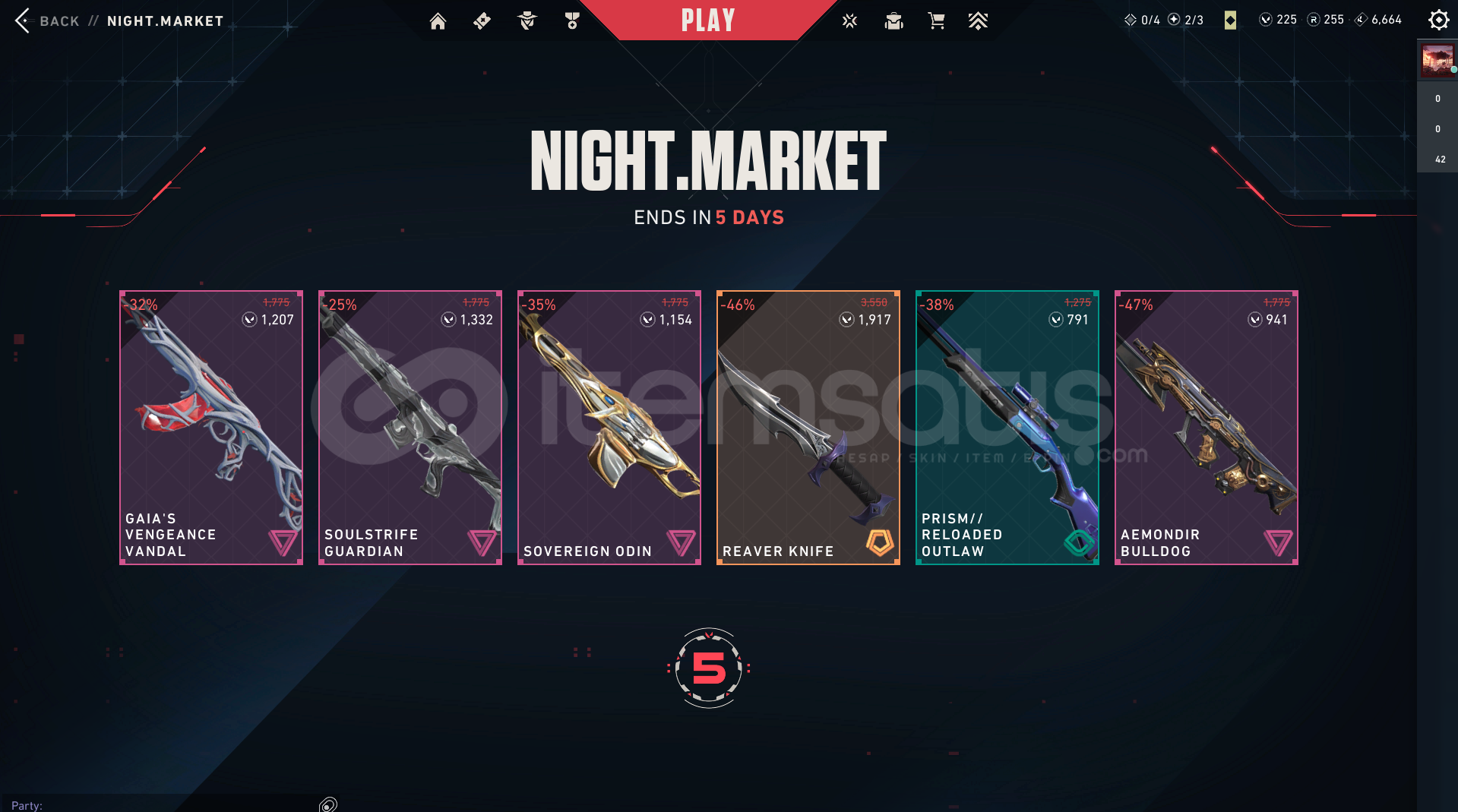Click the player avatar thumbnail in sidebar

pyautogui.click(x=1437, y=60)
